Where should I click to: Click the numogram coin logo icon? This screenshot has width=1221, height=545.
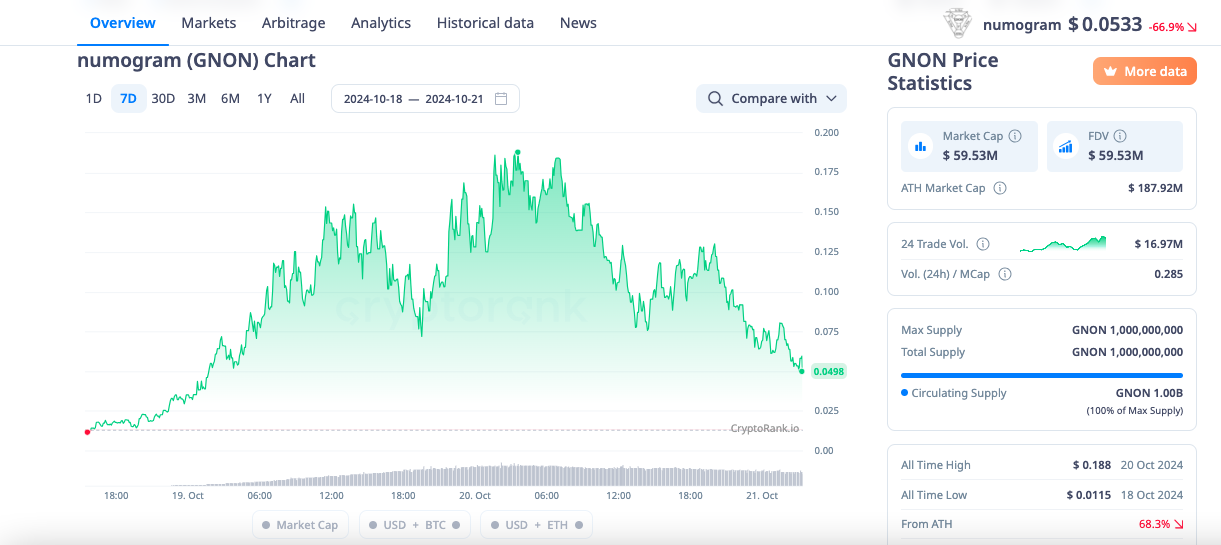click(958, 23)
